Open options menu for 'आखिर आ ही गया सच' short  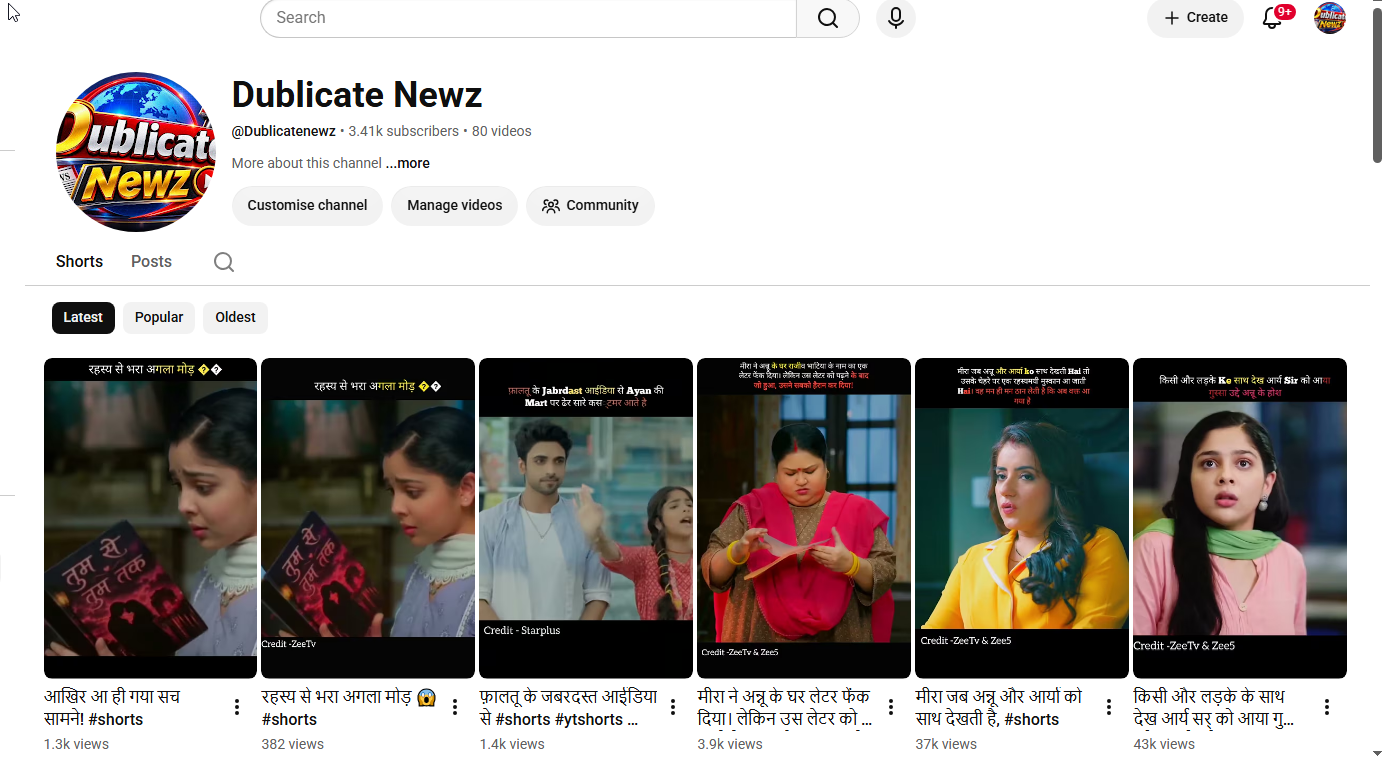pos(237,707)
